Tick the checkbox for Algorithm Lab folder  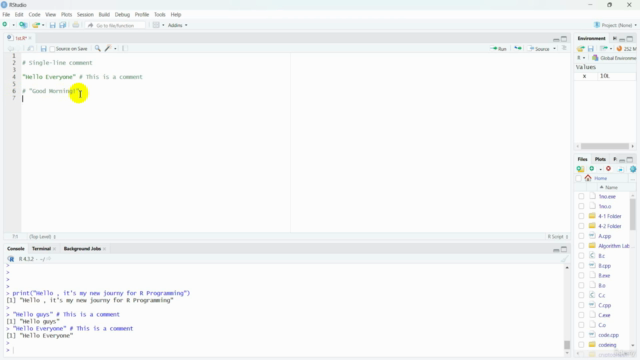point(581,246)
